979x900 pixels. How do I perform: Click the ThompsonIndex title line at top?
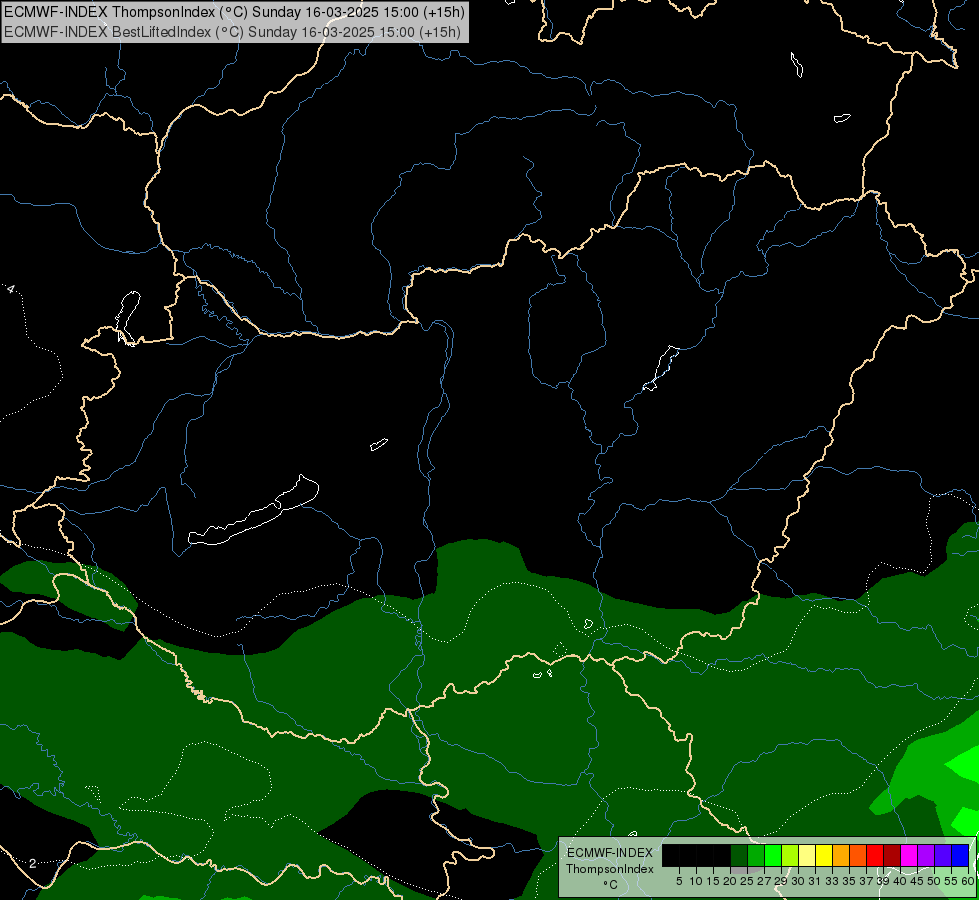(234, 12)
